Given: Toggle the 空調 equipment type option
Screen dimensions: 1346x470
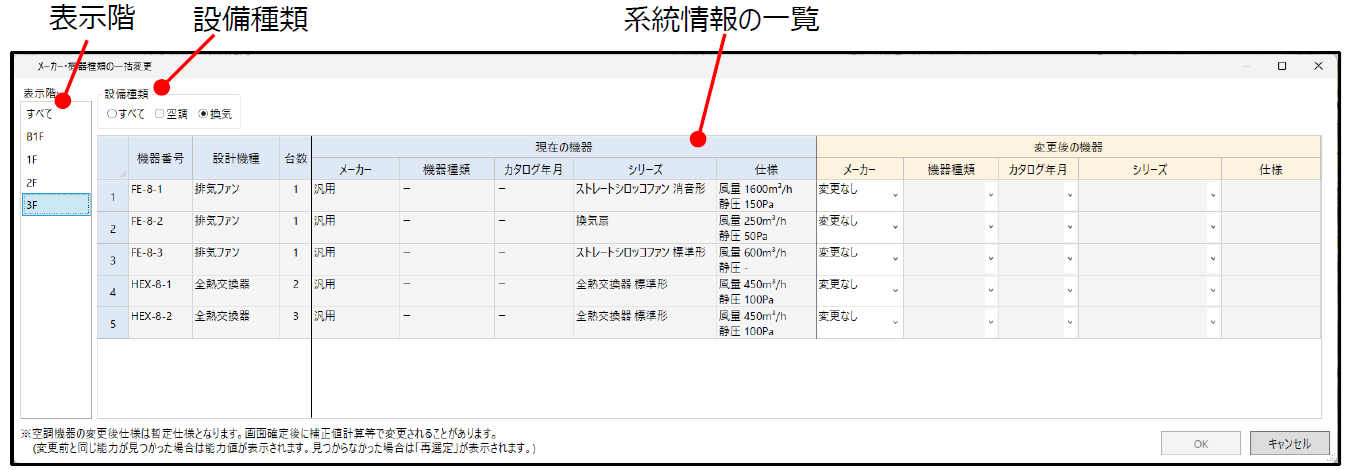Looking at the screenshot, I should click(160, 114).
